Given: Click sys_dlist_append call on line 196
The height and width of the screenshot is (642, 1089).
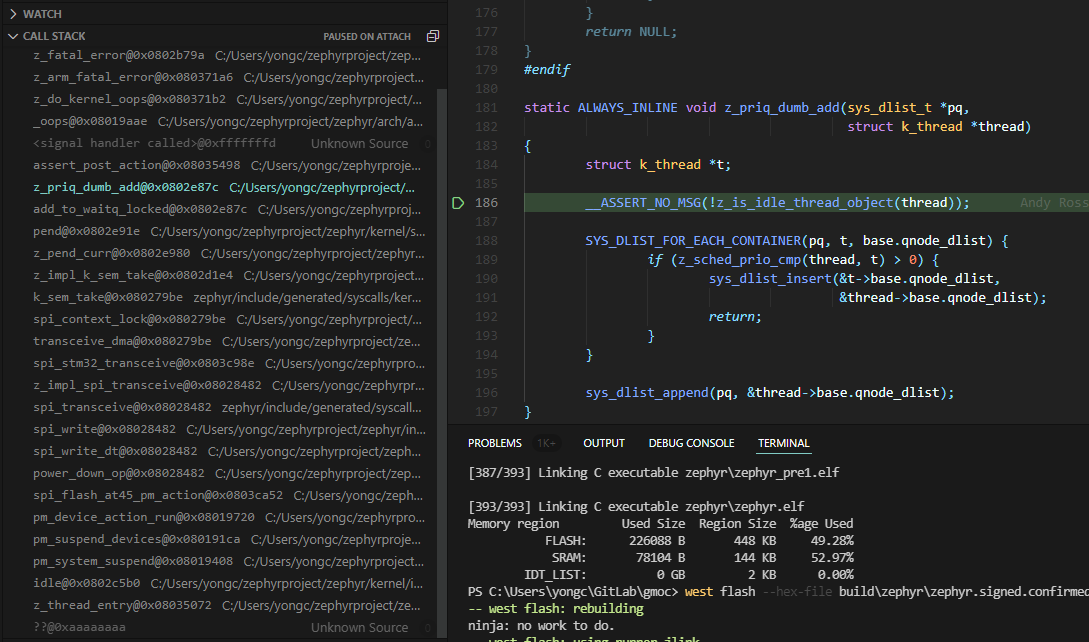Looking at the screenshot, I should [x=647, y=393].
